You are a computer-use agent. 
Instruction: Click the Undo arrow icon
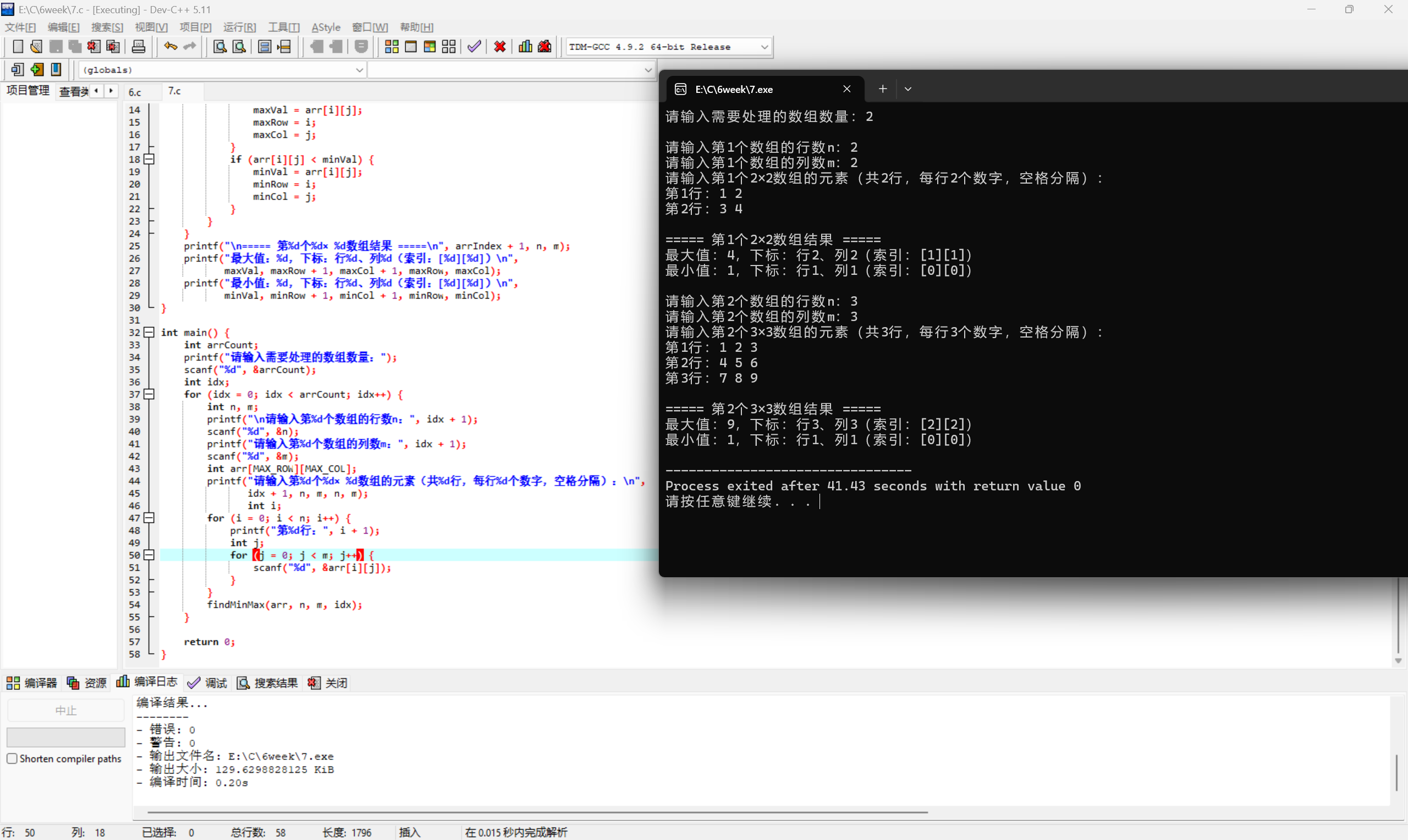(x=170, y=47)
